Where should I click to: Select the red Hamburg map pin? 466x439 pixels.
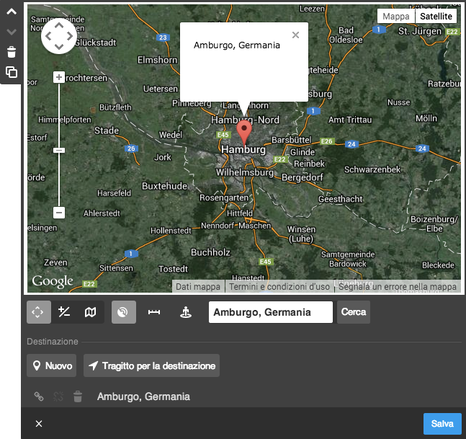244,133
